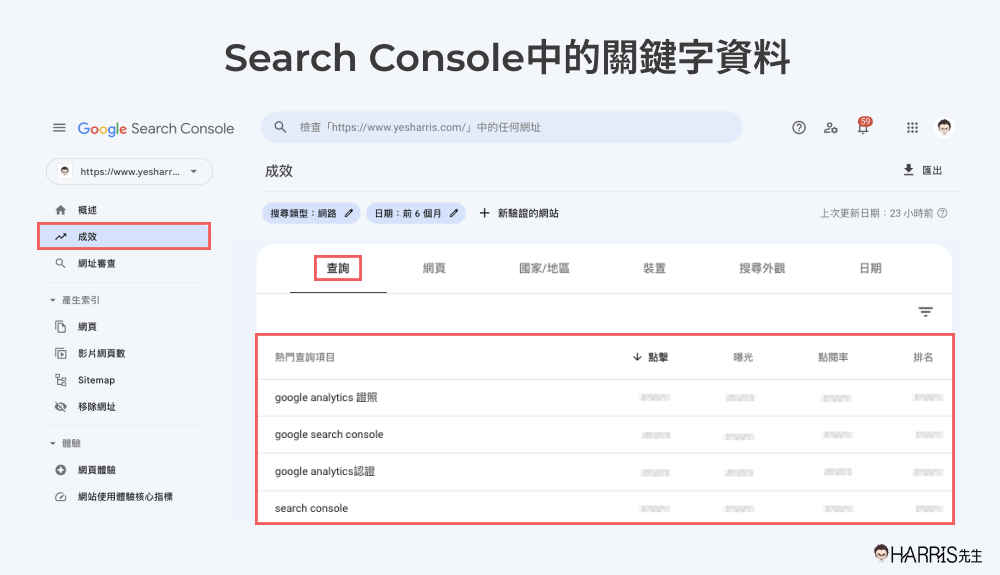1000x575 pixels.
Task: Open the Google apps grid
Action: tap(912, 128)
